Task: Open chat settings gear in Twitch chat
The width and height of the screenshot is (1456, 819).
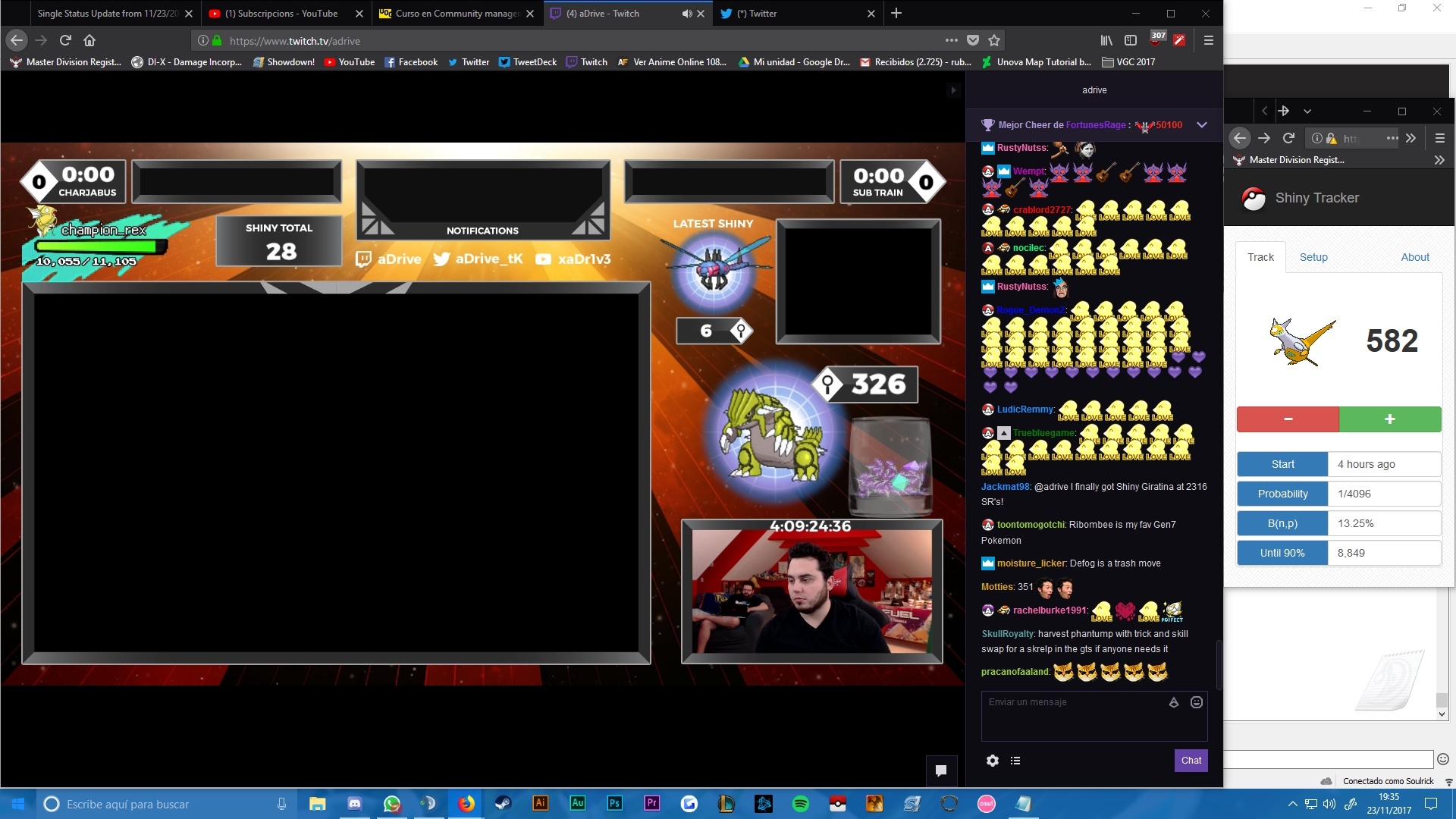Action: (992, 761)
